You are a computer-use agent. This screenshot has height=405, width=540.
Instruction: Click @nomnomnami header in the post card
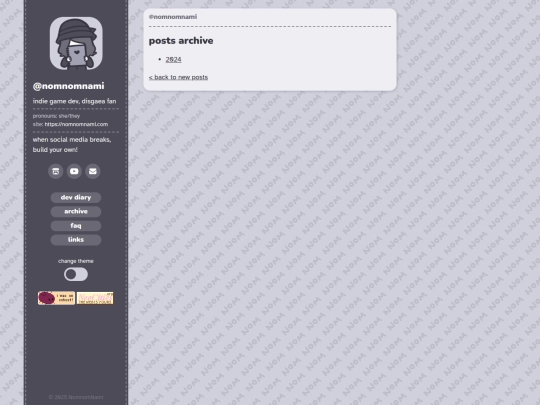pos(173,17)
